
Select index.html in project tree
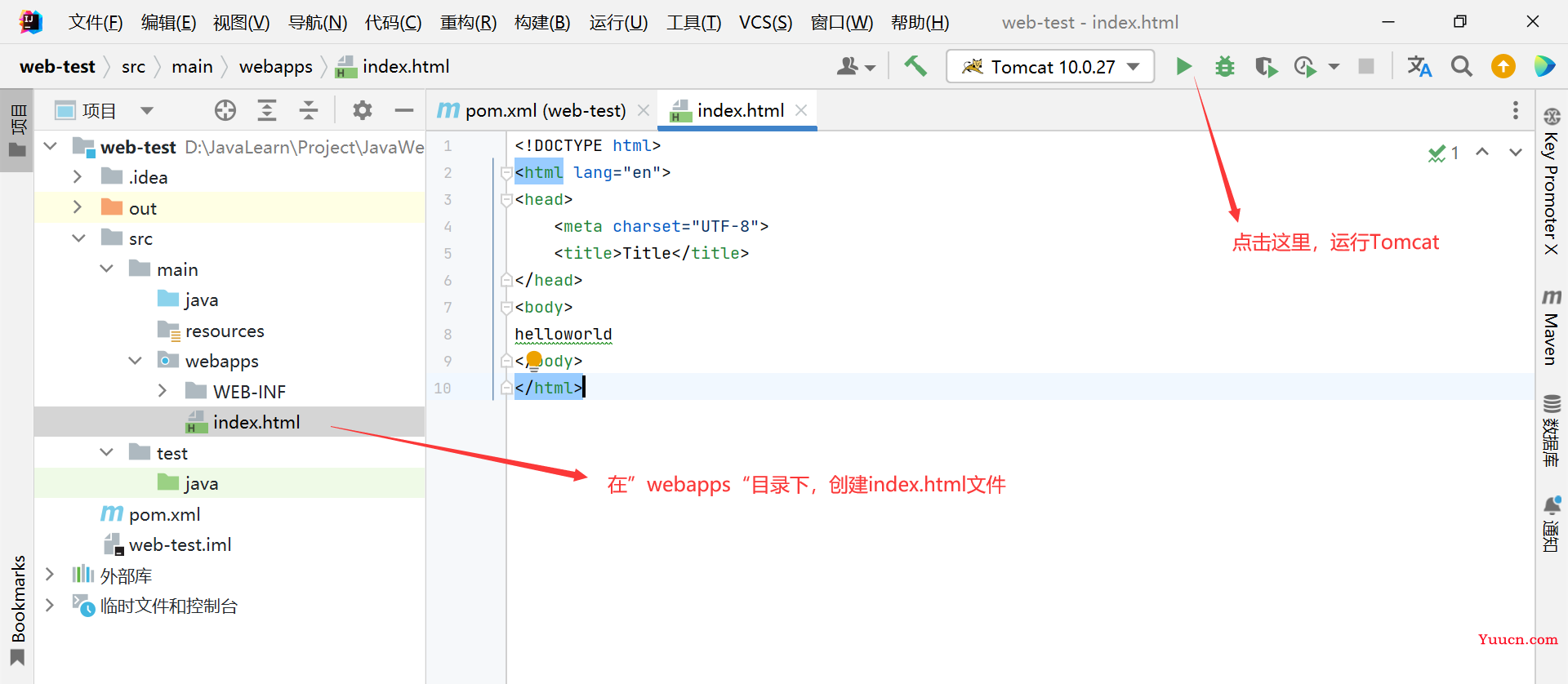(x=229, y=422)
